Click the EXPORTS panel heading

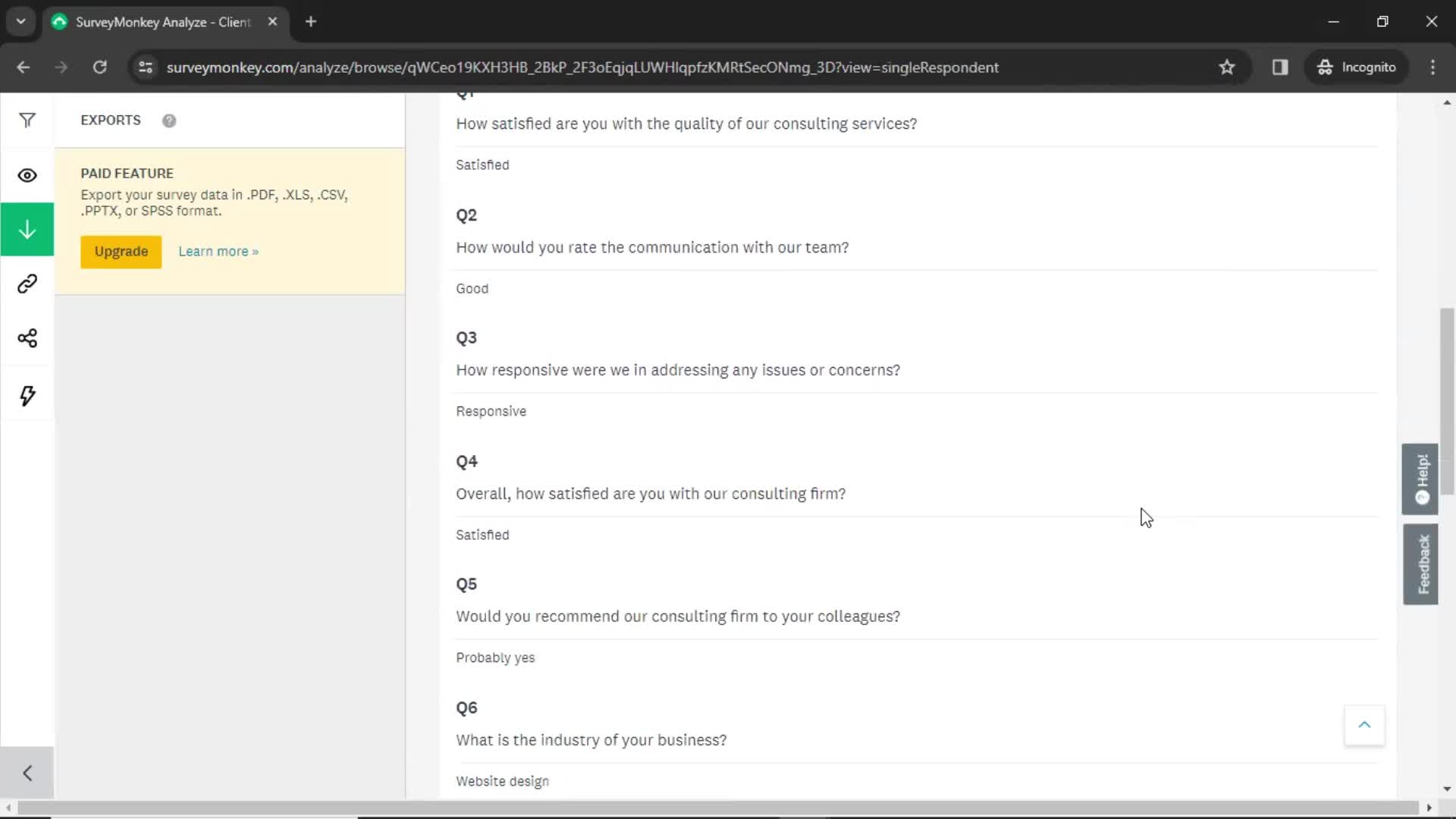(x=111, y=121)
